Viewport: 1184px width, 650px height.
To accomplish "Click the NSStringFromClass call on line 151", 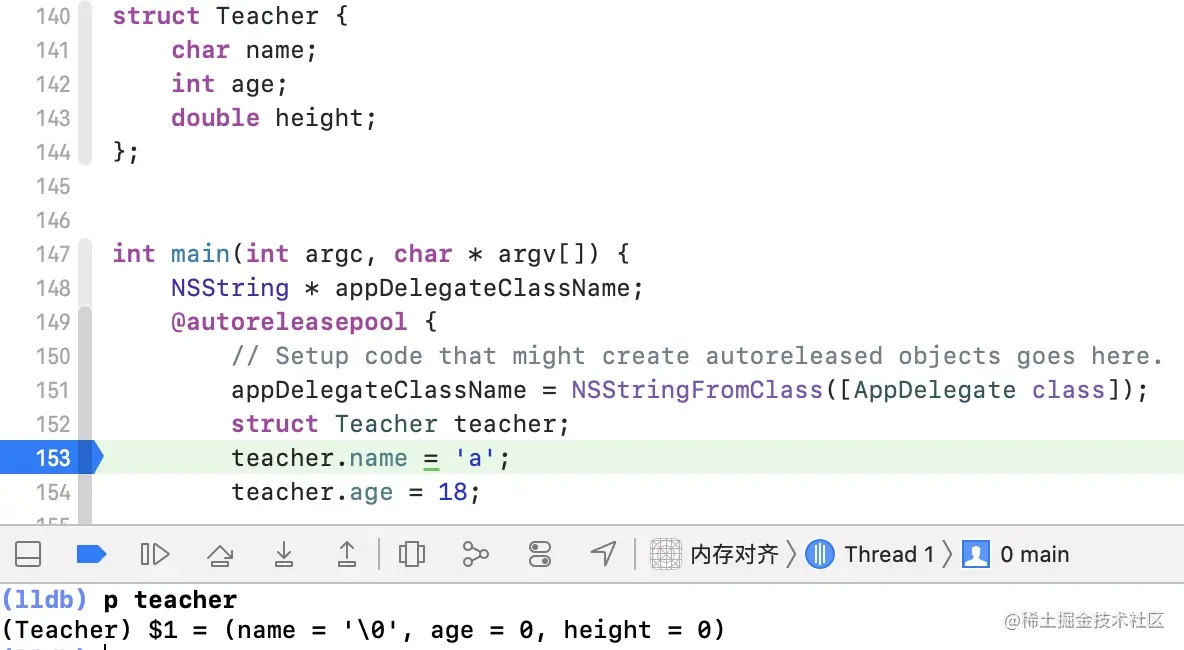I will [x=696, y=390].
